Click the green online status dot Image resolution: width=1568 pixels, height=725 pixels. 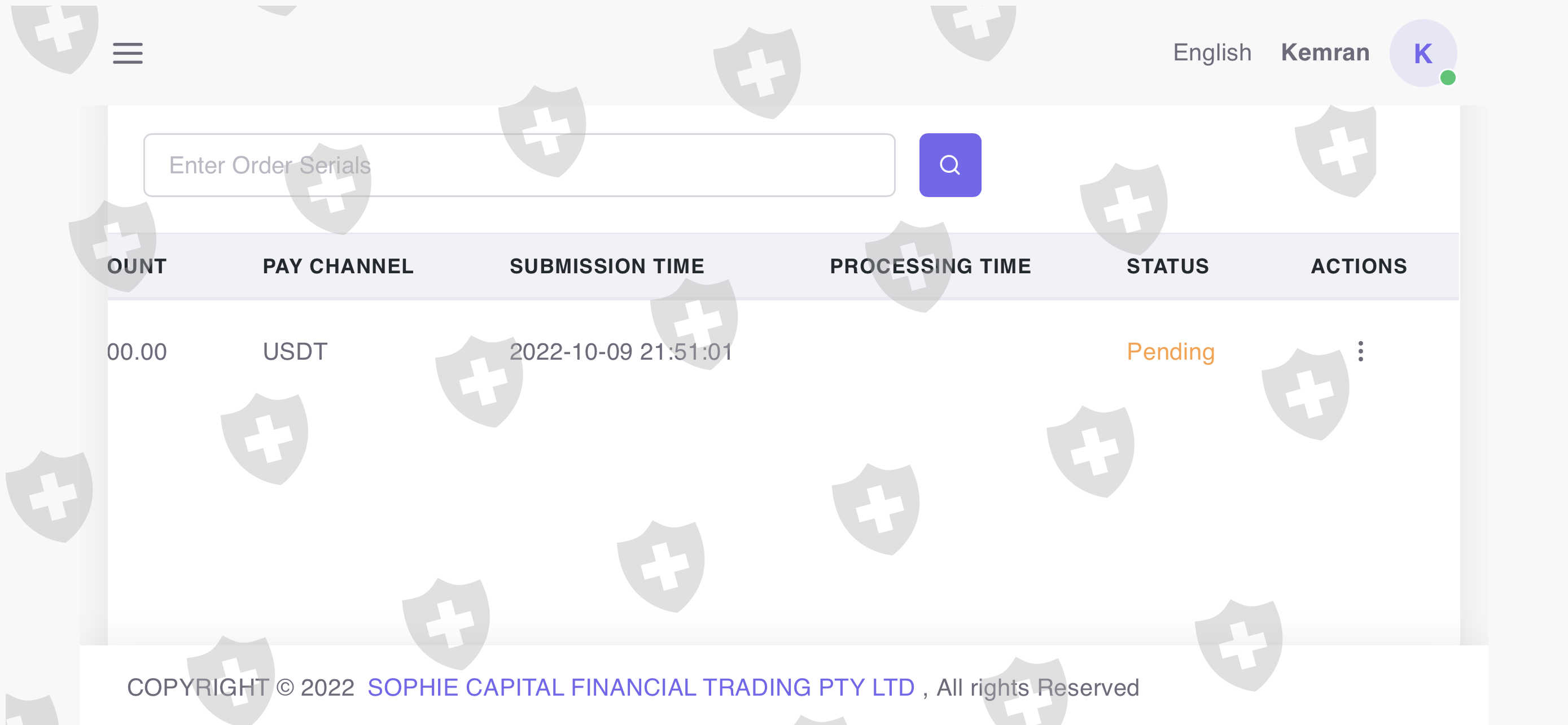point(1447,78)
